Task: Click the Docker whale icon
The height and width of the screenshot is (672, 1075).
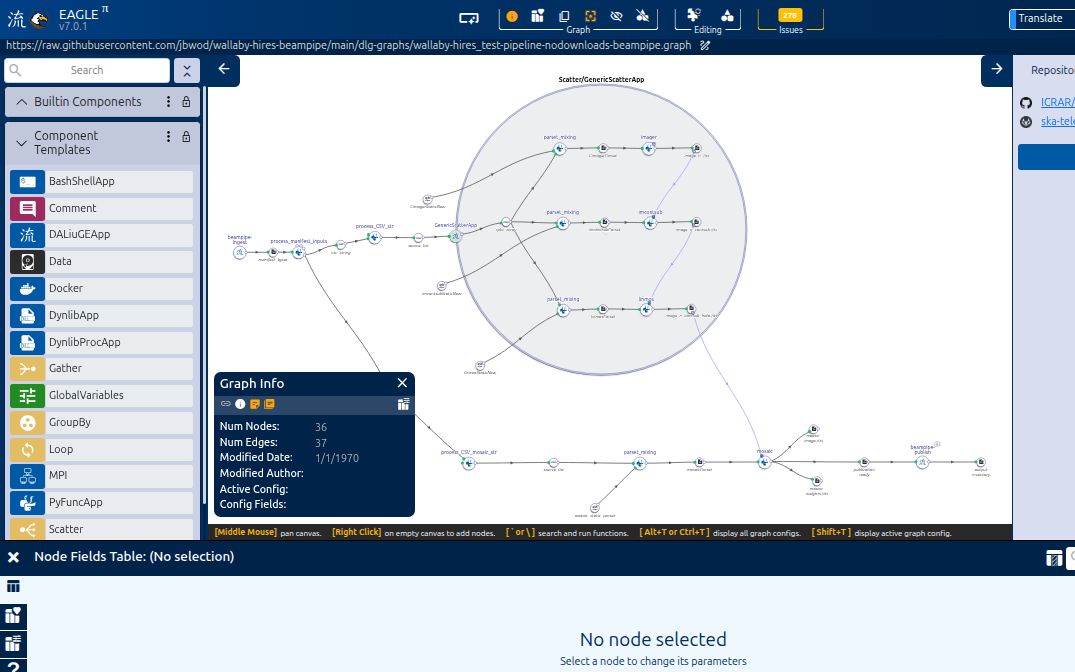Action: click(27, 289)
